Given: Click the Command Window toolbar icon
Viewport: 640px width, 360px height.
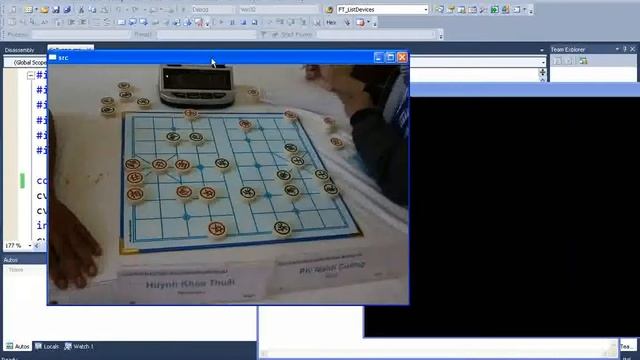Looking at the screenshot, I should click(516, 9).
